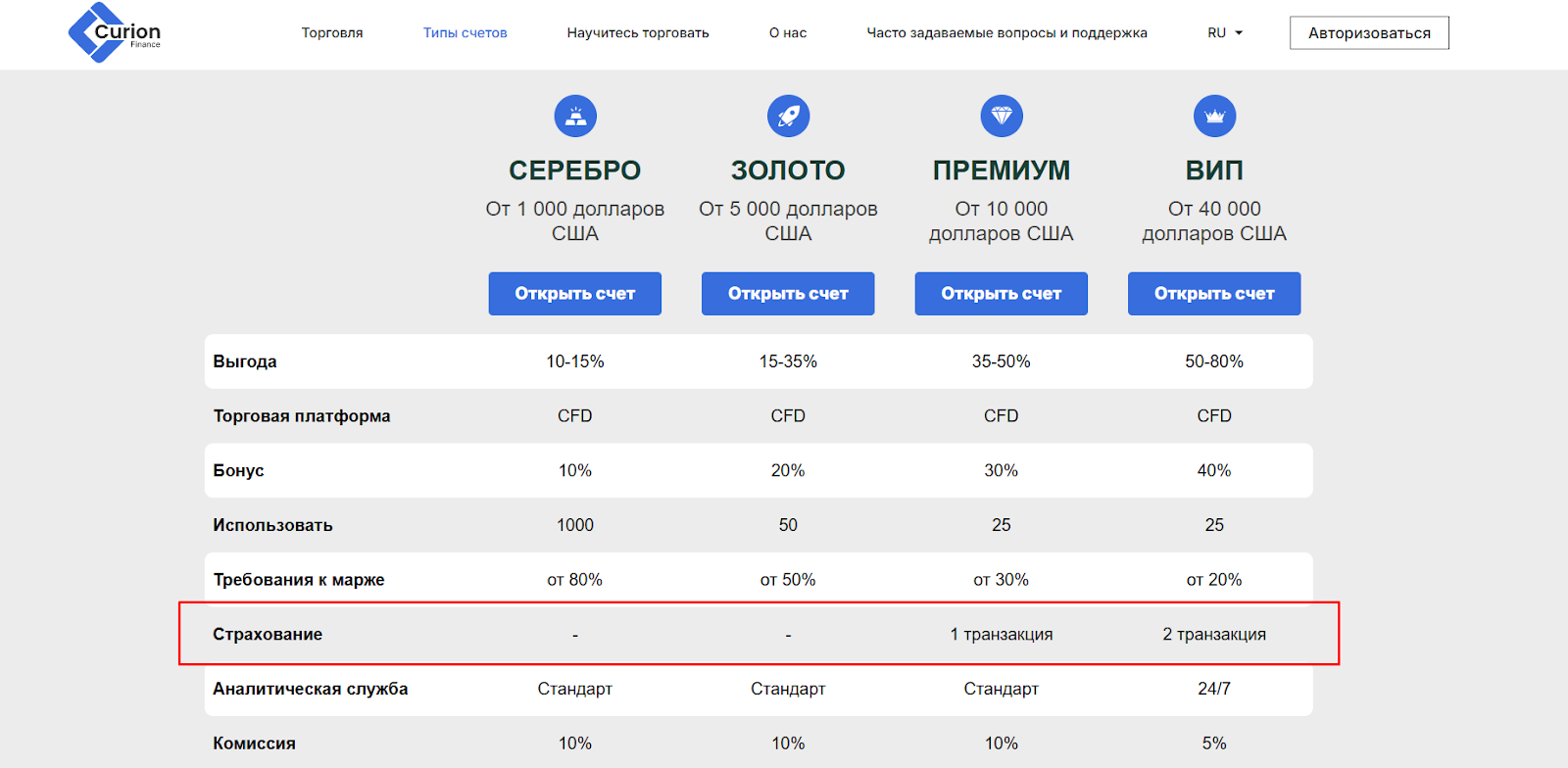The height and width of the screenshot is (768, 1568).
Task: Go to Научитесь торговать
Action: pos(638,32)
